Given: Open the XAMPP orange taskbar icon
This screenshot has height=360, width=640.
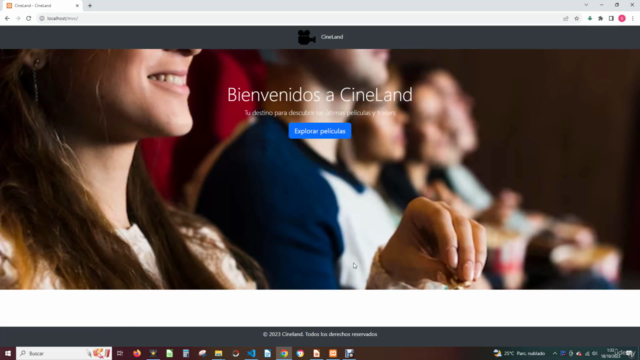Looking at the screenshot, I should tap(333, 353).
